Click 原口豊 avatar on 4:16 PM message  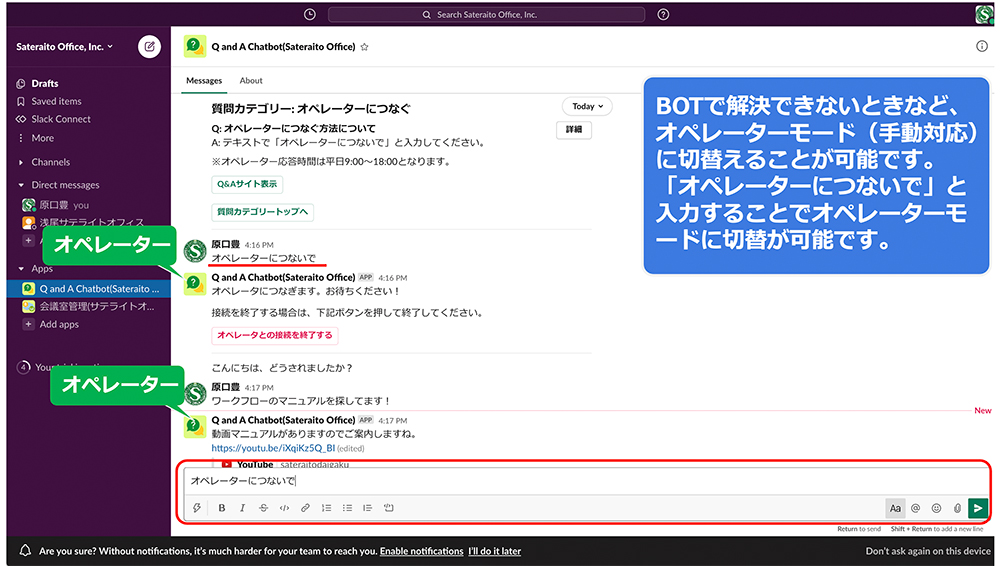pos(195,251)
